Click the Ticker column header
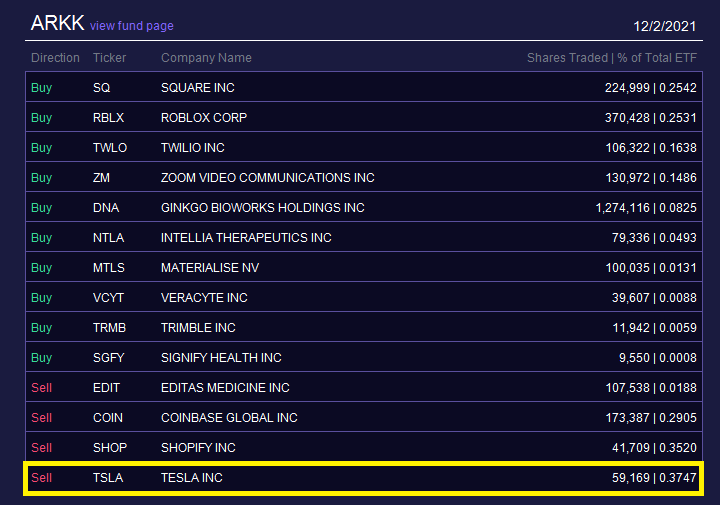 click(109, 58)
